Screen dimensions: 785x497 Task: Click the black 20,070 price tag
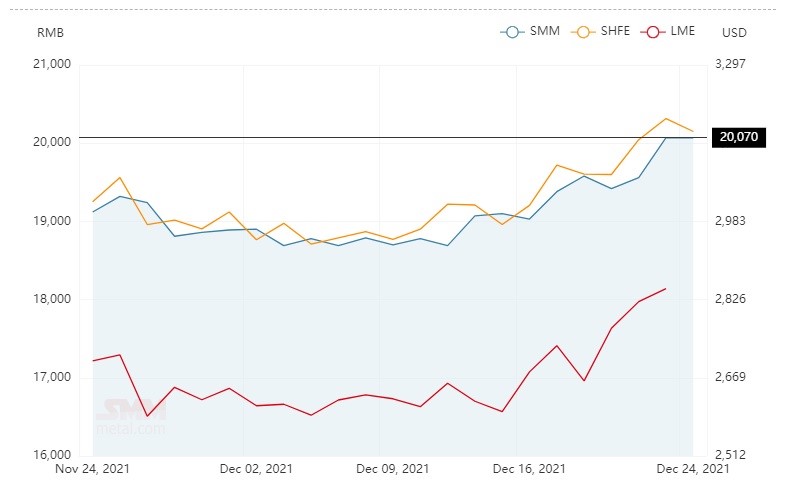pos(738,137)
